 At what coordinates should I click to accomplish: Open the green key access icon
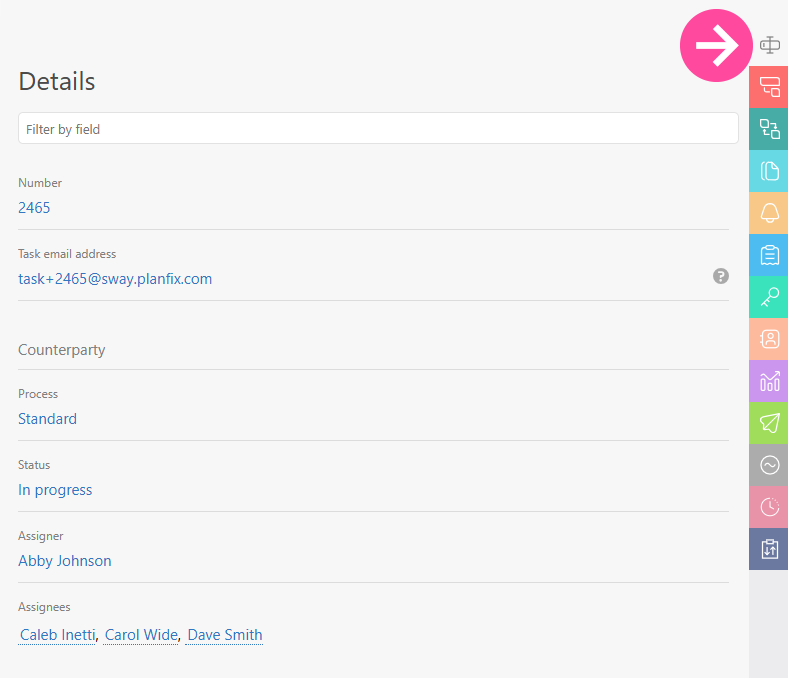click(769, 297)
